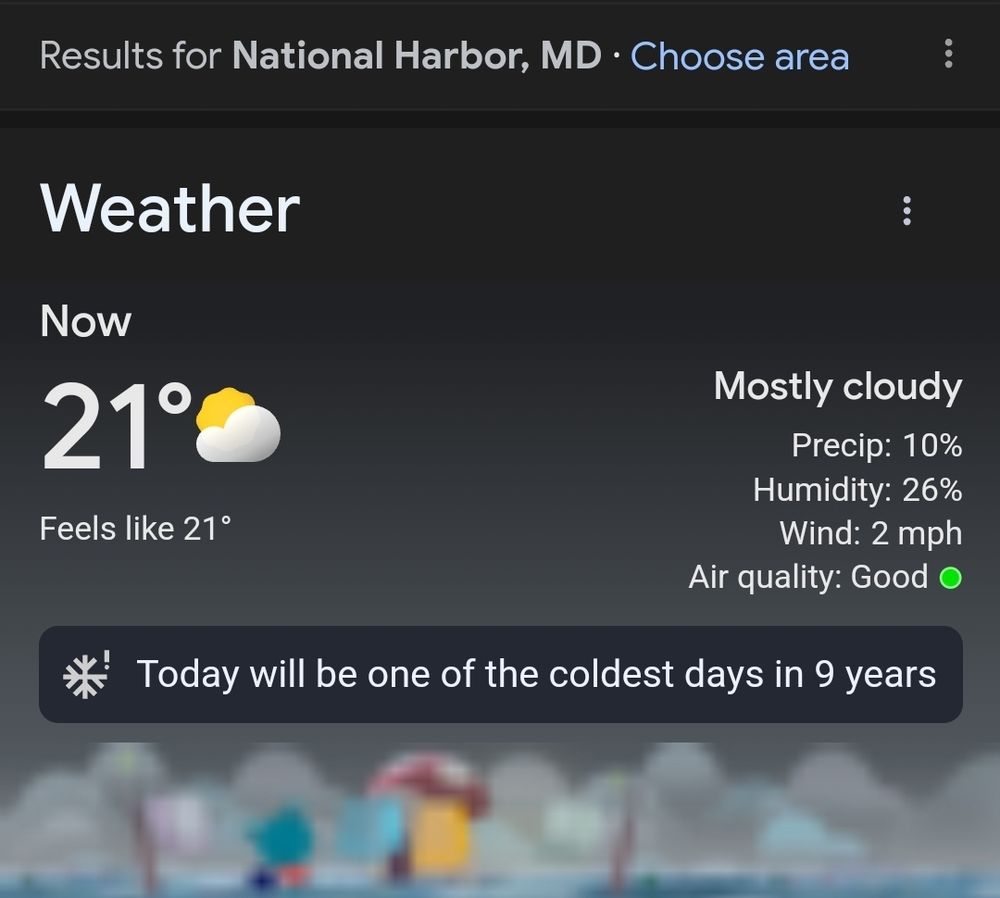Select the Precip: 10% value
Viewport: 1000px width, 898px height.
[880, 446]
